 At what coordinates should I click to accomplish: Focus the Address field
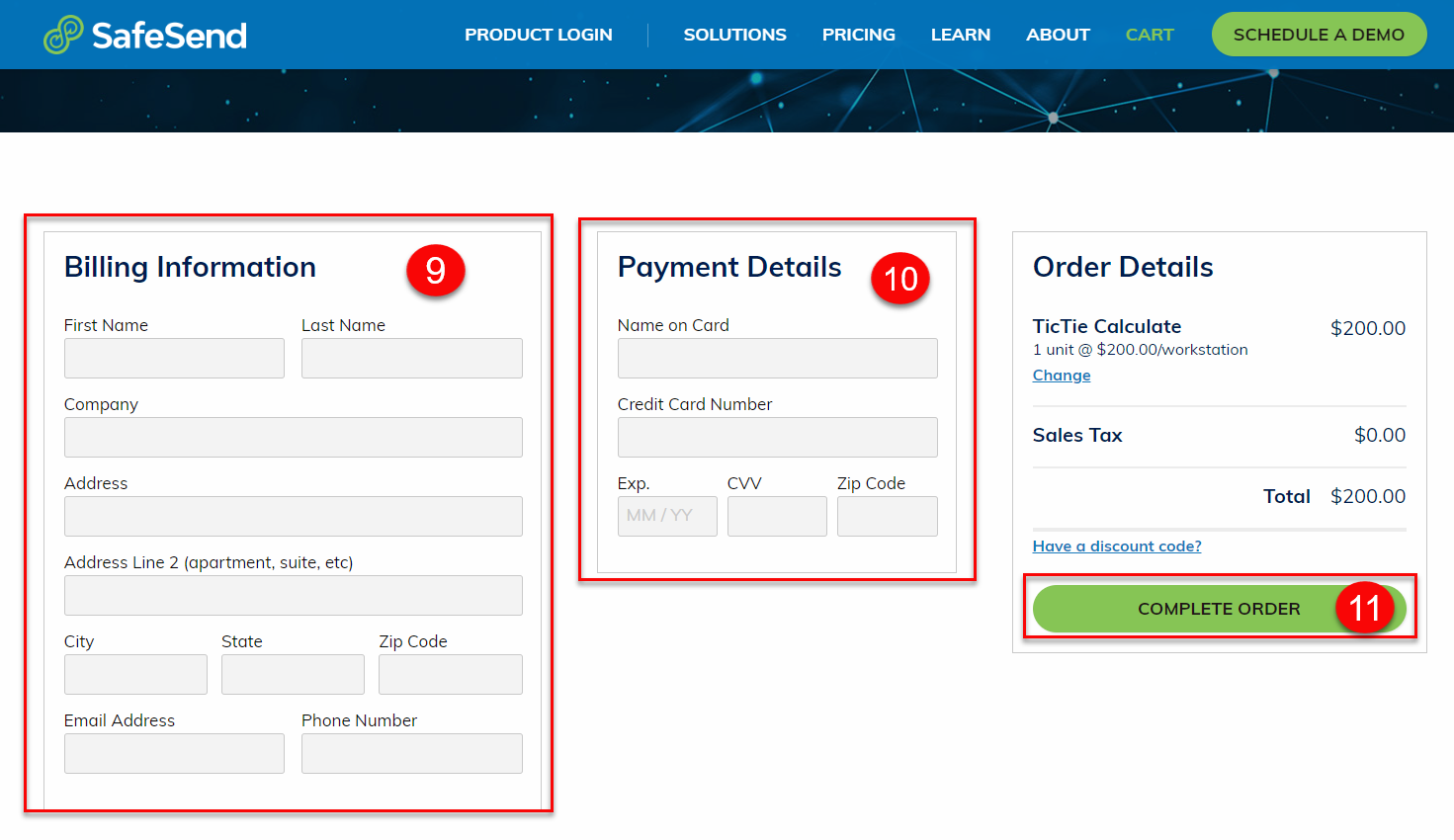(293, 516)
